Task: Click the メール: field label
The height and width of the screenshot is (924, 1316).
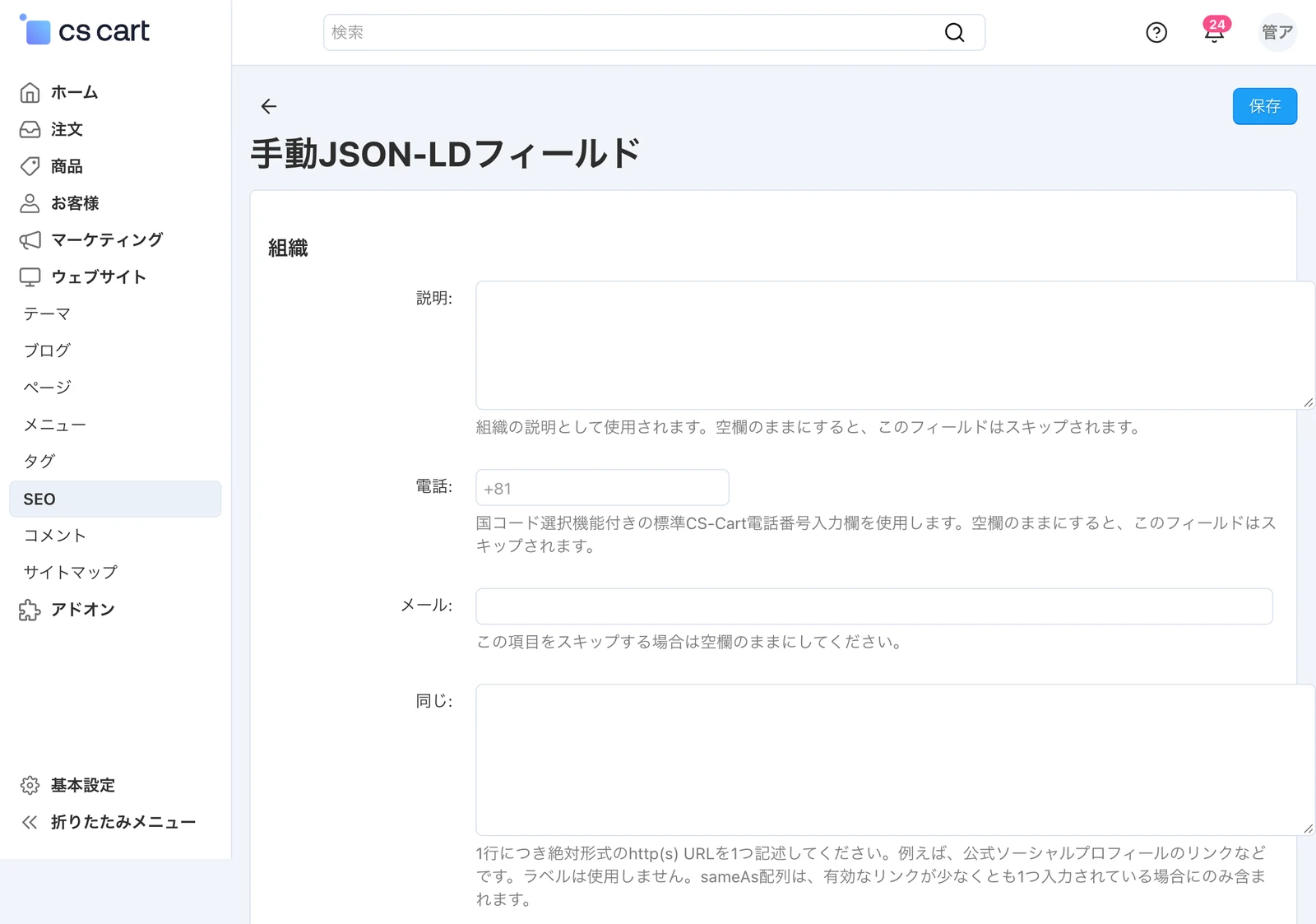Action: (426, 606)
